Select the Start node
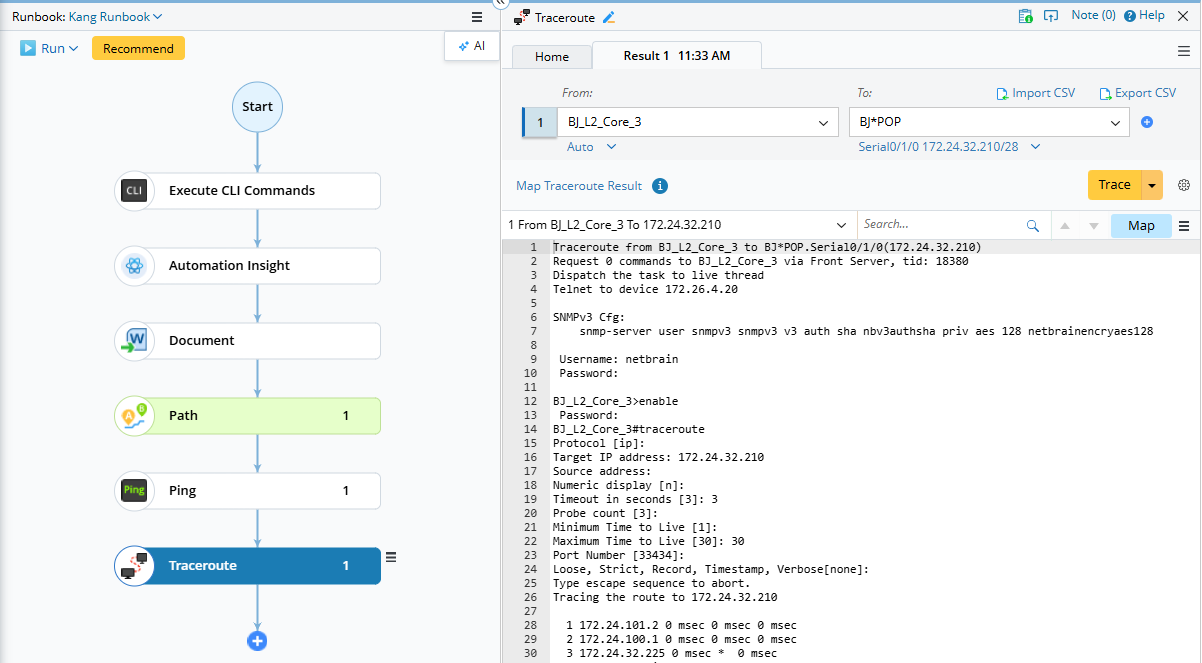The width and height of the screenshot is (1202, 663). 257,106
